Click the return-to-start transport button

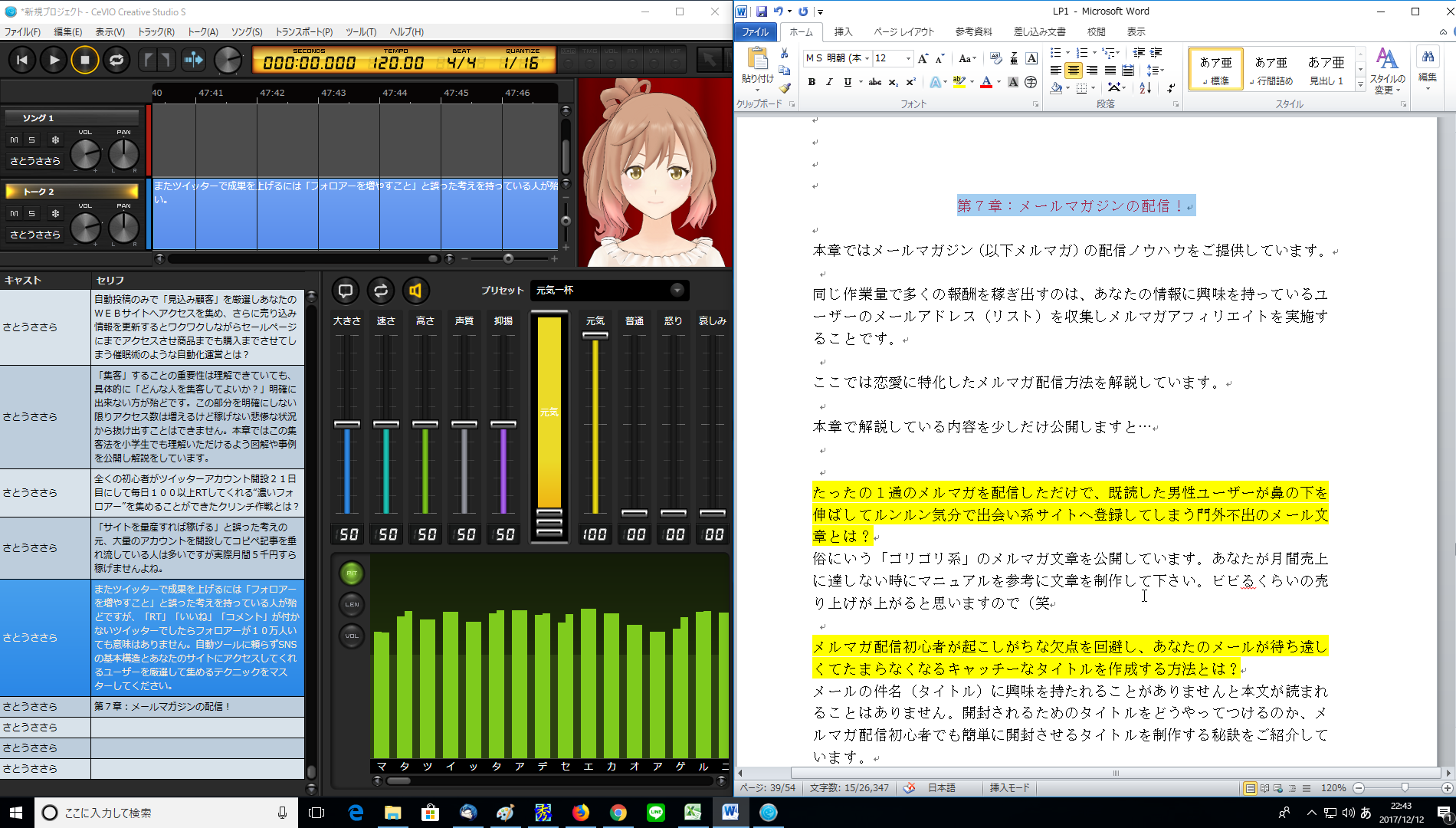click(22, 60)
